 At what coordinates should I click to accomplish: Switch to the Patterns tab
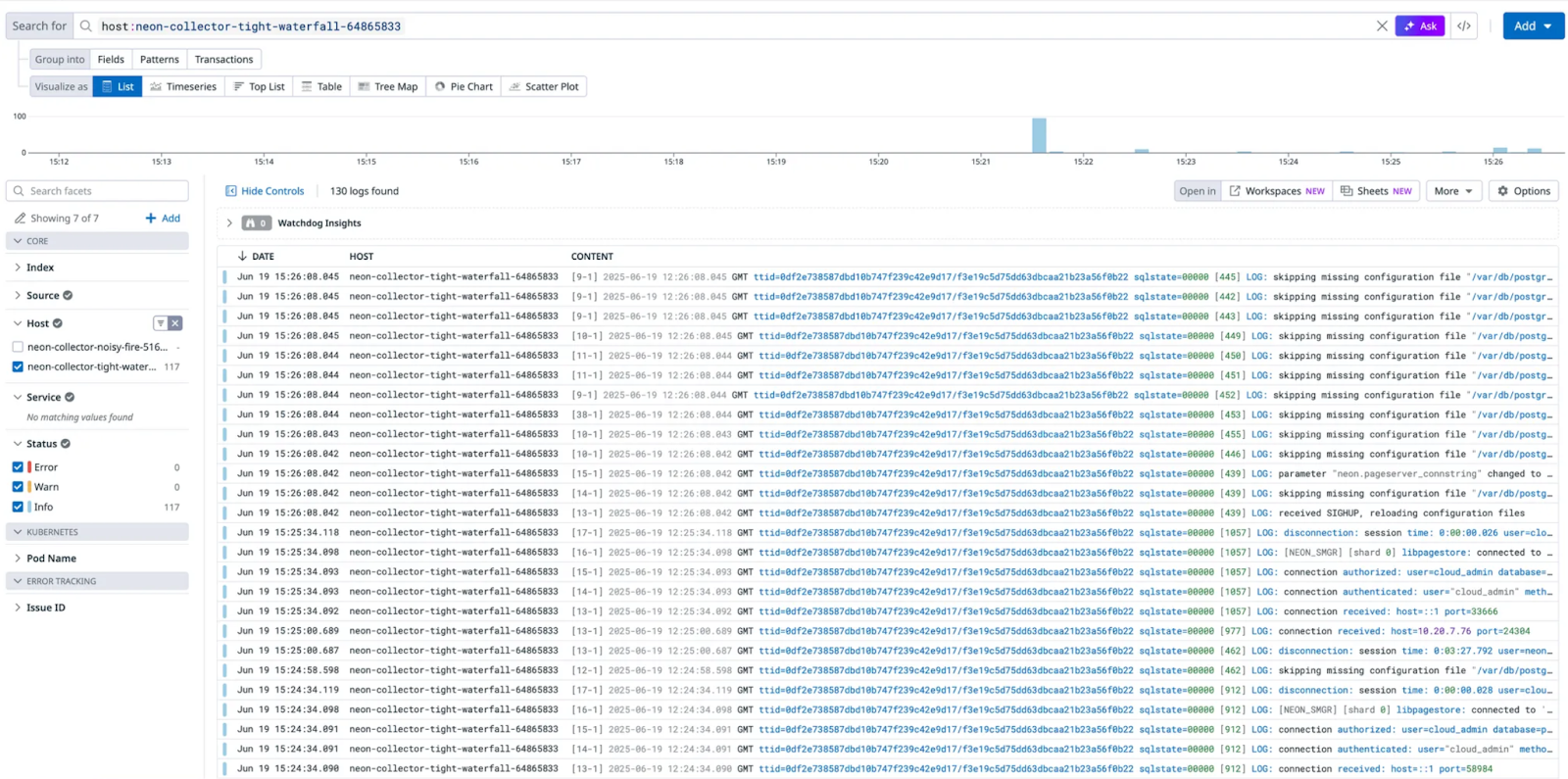coord(159,60)
